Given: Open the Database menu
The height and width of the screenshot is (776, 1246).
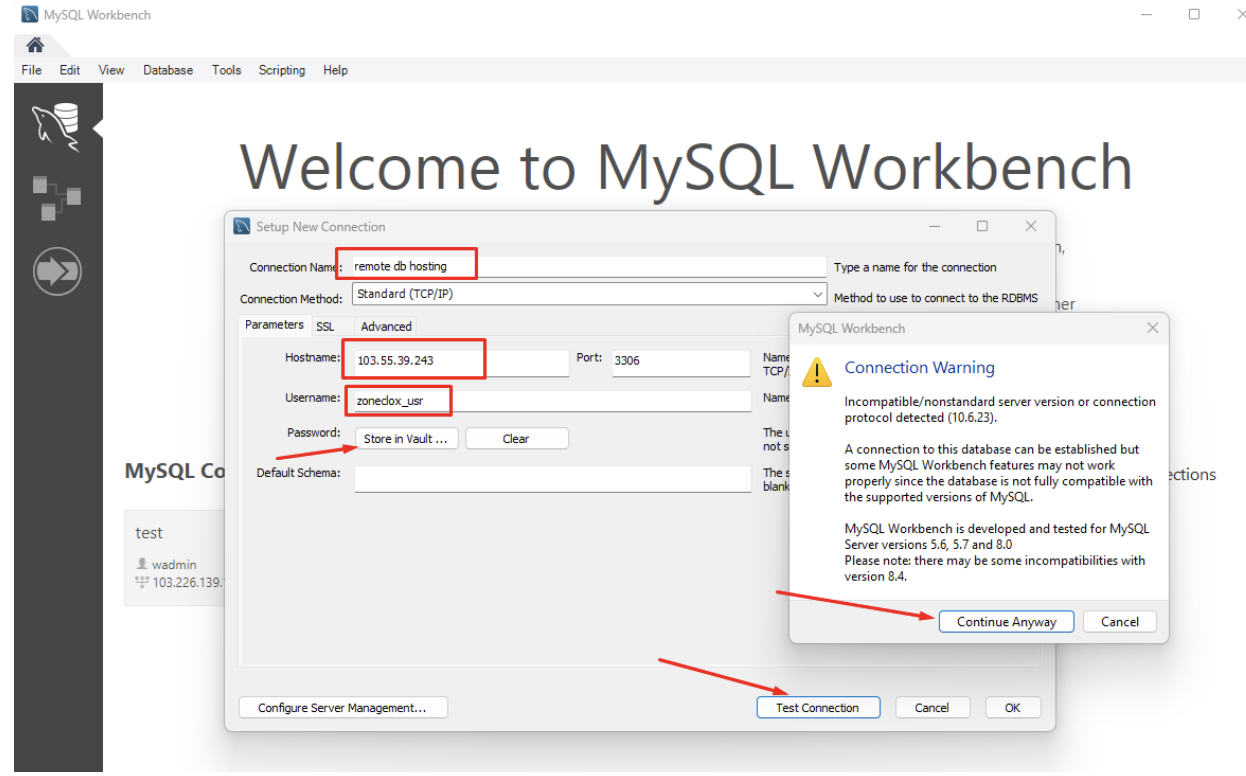Looking at the screenshot, I should pos(168,70).
